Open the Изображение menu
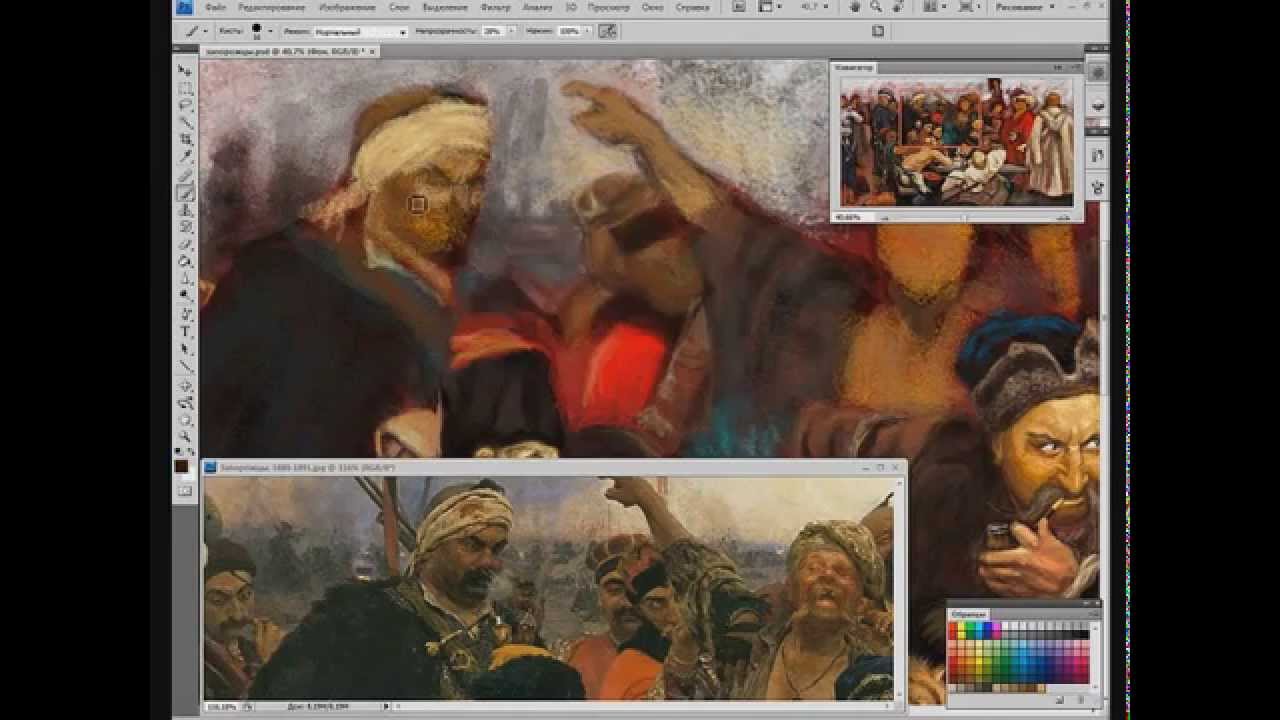Viewport: 1280px width, 720px height. point(348,7)
